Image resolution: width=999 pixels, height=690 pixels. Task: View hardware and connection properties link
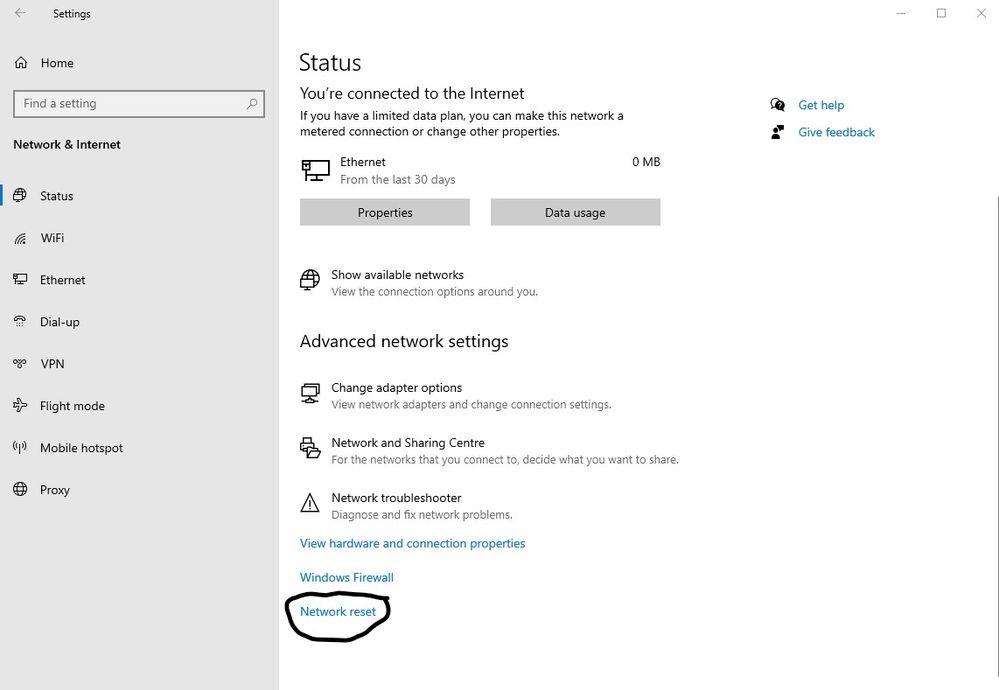point(412,543)
